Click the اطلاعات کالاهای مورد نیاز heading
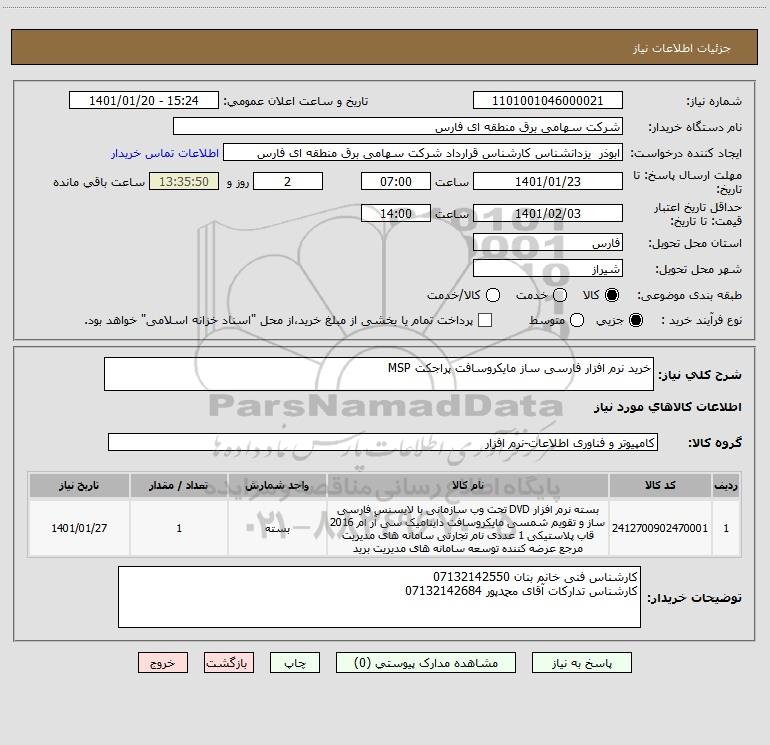 [x=667, y=407]
